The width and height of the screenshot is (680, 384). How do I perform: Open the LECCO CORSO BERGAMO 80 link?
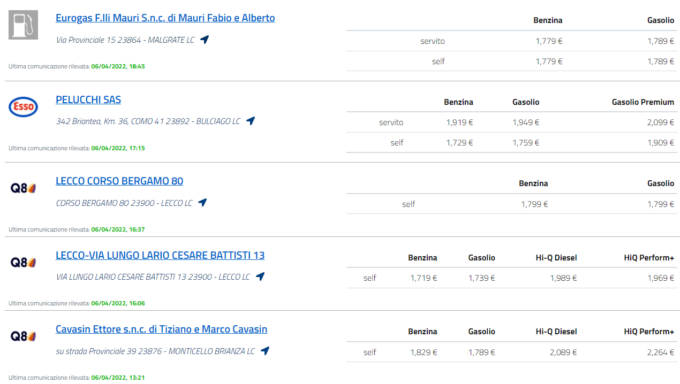point(119,181)
